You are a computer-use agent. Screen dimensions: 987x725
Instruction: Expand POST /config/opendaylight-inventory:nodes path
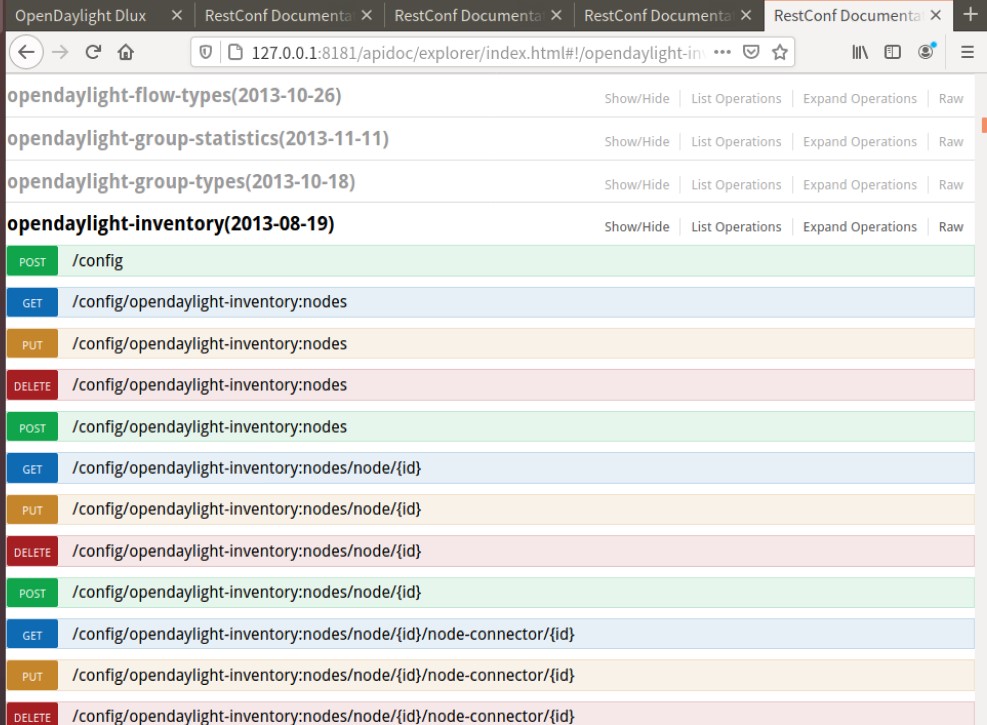209,427
